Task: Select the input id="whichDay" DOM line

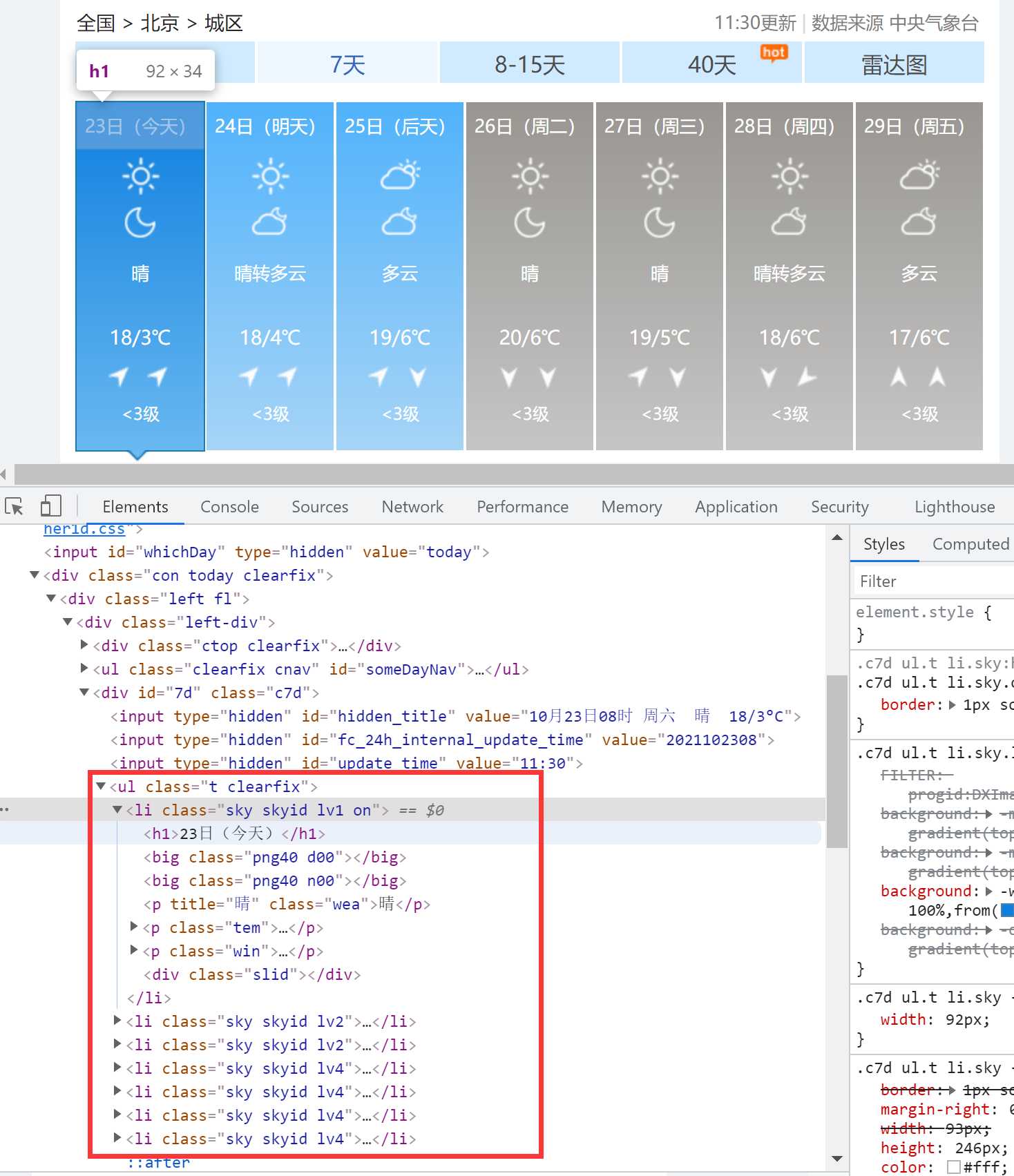Action: tap(267, 552)
